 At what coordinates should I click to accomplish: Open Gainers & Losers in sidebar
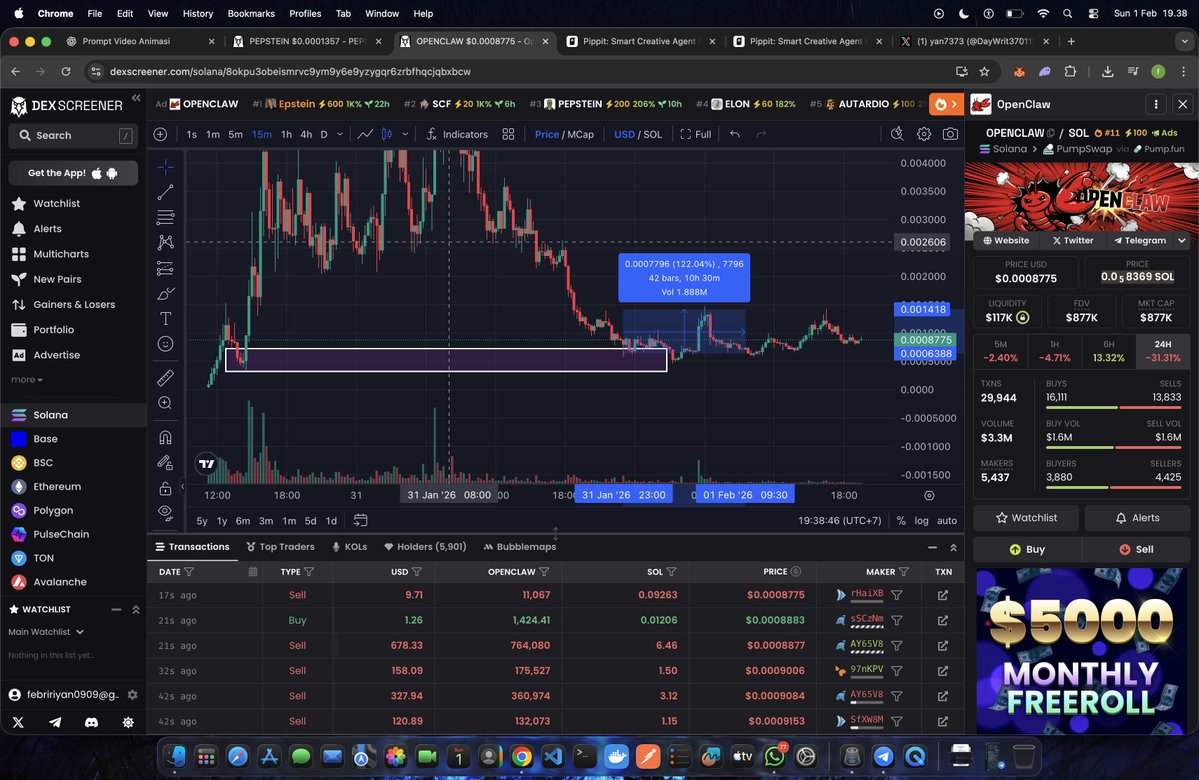(73, 304)
